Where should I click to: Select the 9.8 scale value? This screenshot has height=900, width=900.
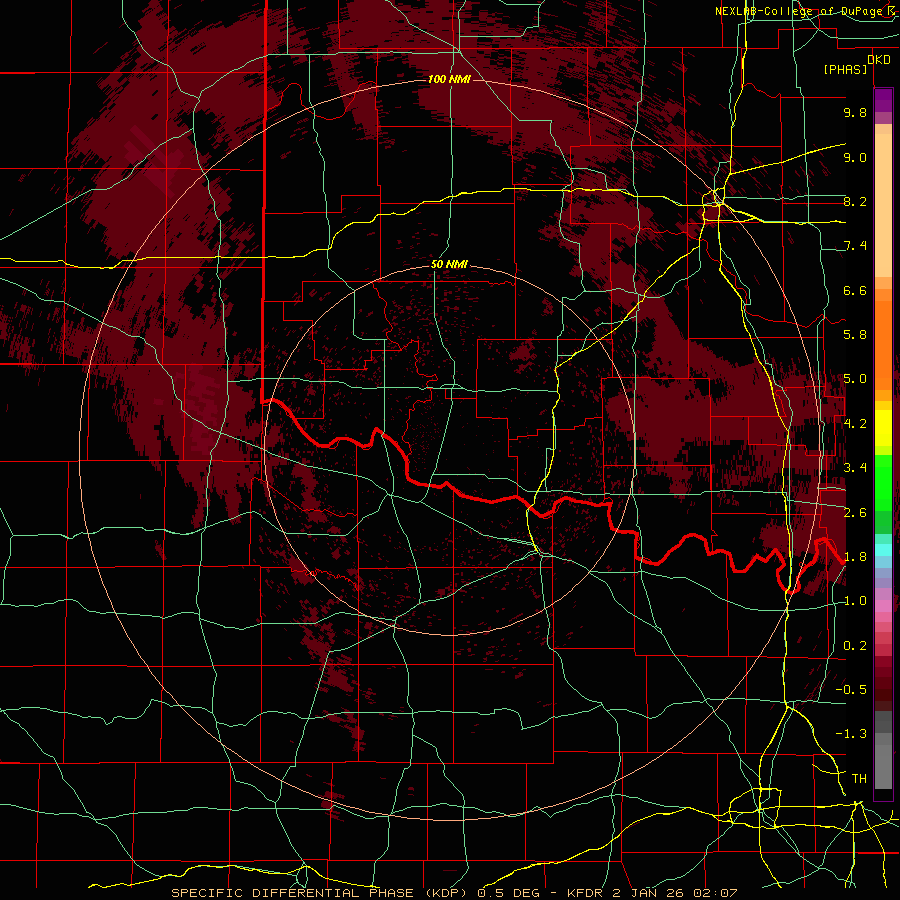point(855,112)
